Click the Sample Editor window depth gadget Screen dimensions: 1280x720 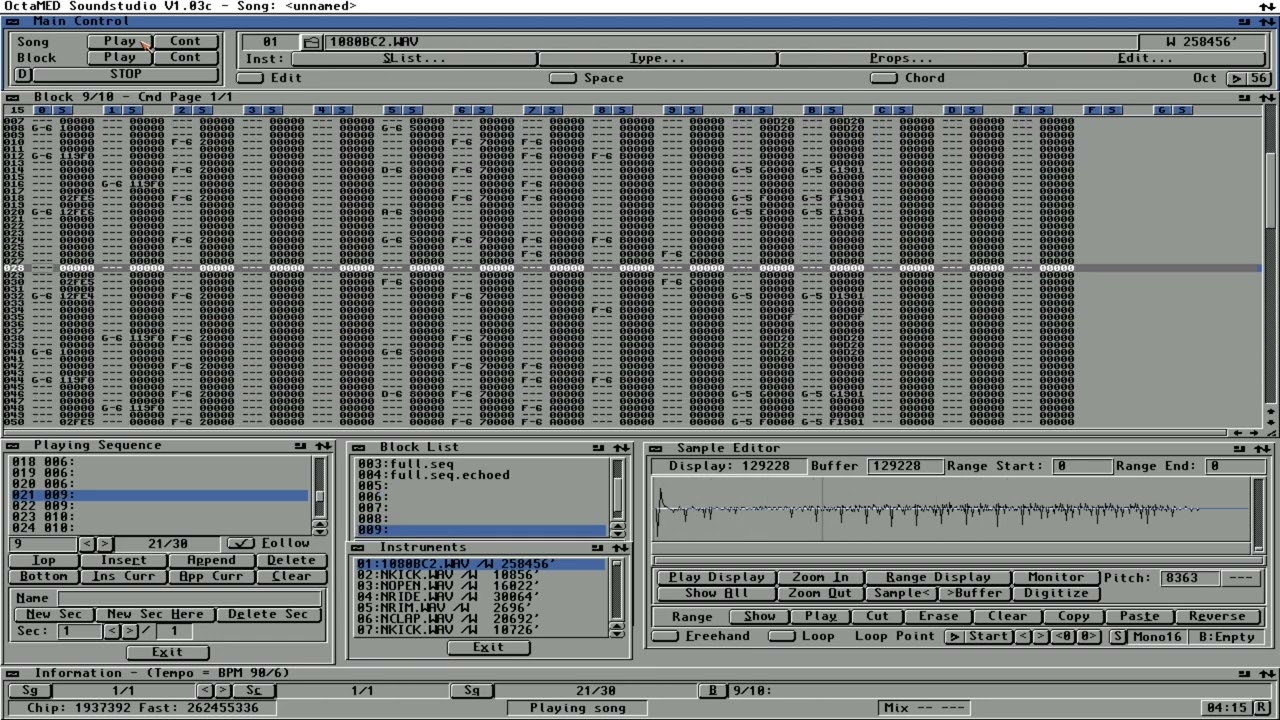[x=1267, y=448]
